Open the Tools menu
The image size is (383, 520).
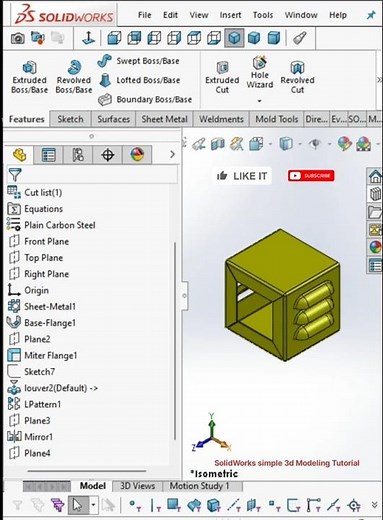pyautogui.click(x=263, y=15)
